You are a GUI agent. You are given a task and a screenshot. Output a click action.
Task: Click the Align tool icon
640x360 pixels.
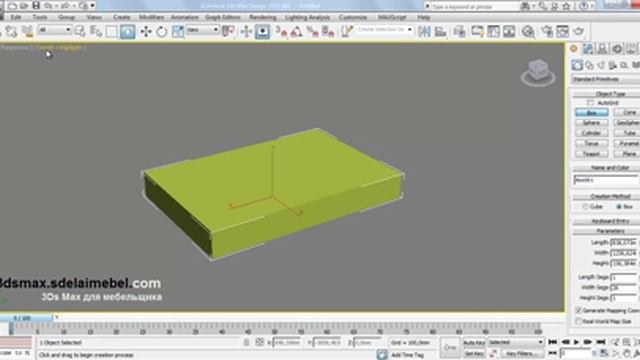coord(440,31)
